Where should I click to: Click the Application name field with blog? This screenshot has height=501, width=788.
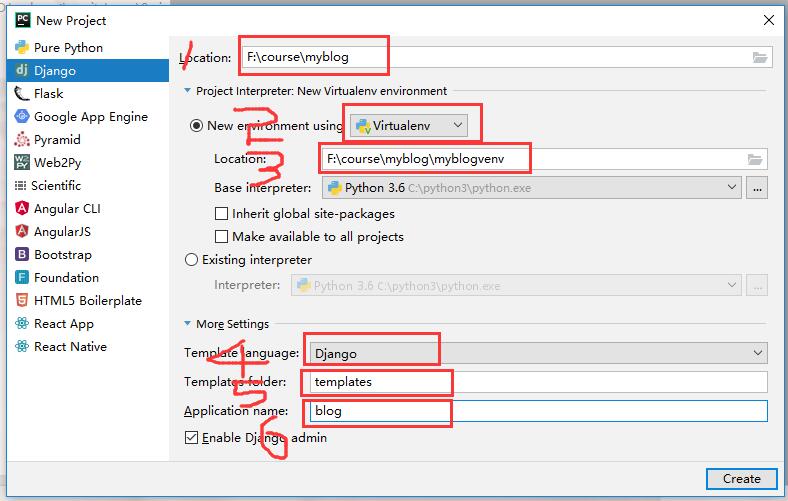coord(538,411)
